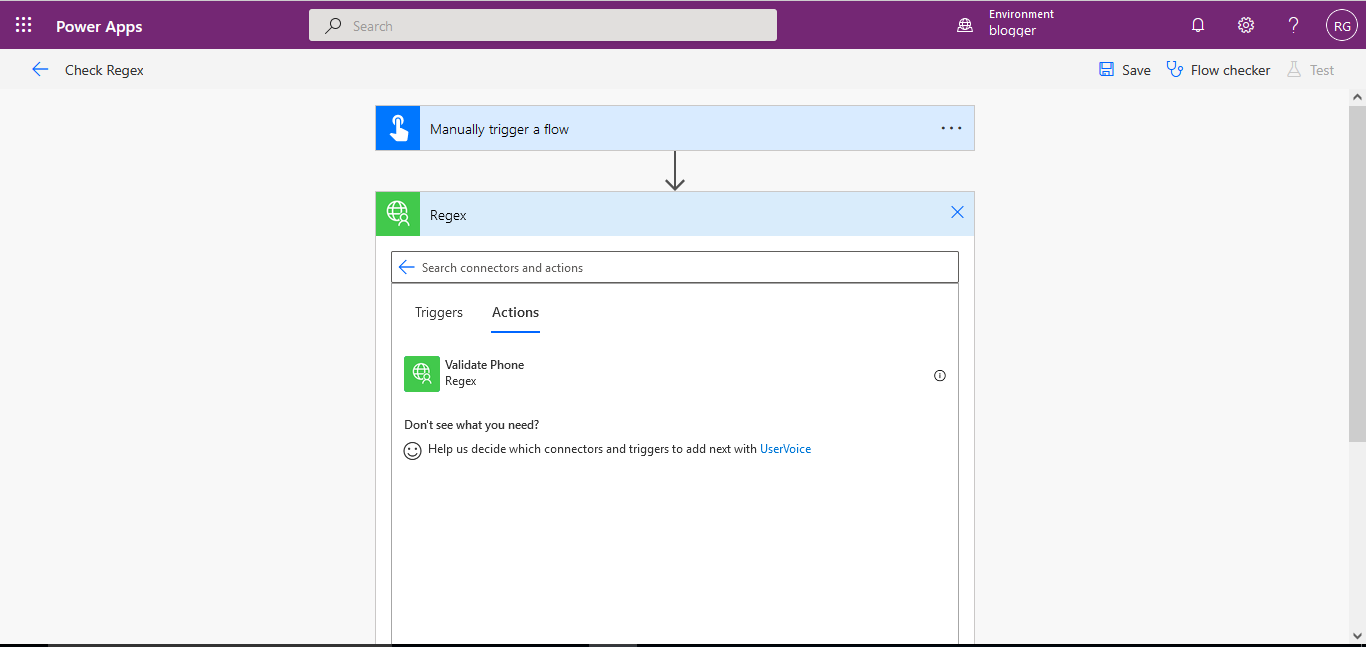Viewport: 1366px width, 647px height.
Task: Click the vertical scrollbar thumb
Action: tap(1357, 273)
